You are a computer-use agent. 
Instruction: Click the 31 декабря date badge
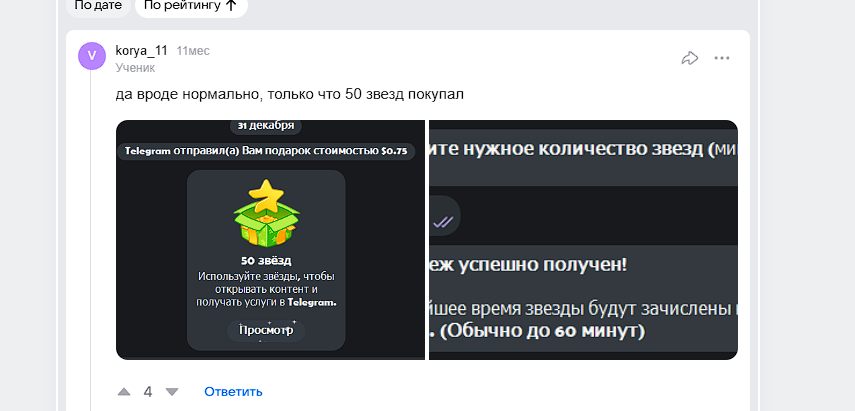click(x=266, y=126)
